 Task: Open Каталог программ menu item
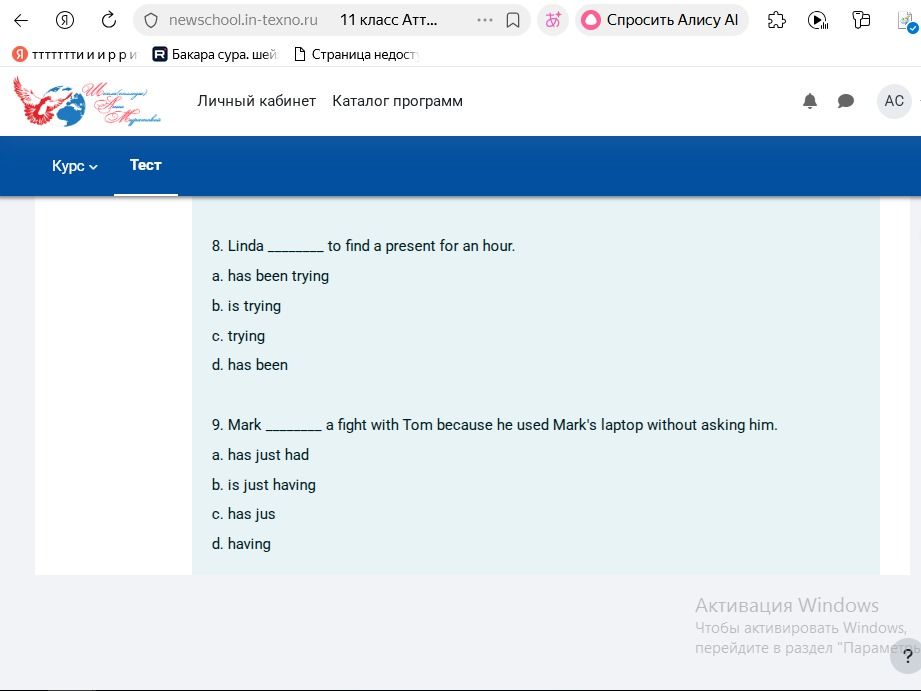click(398, 101)
